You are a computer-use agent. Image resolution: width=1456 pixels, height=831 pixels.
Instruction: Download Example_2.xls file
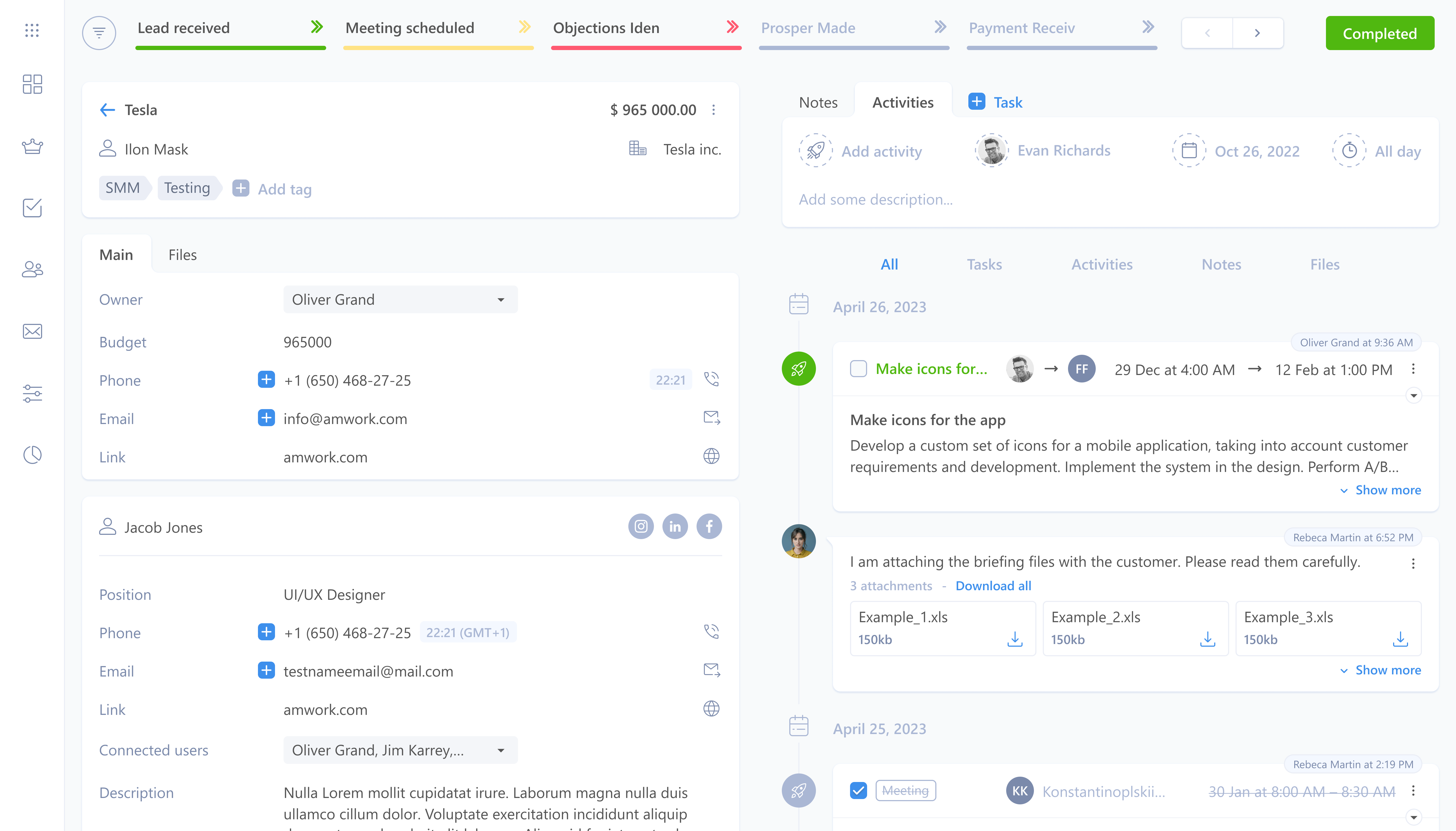[1208, 639]
